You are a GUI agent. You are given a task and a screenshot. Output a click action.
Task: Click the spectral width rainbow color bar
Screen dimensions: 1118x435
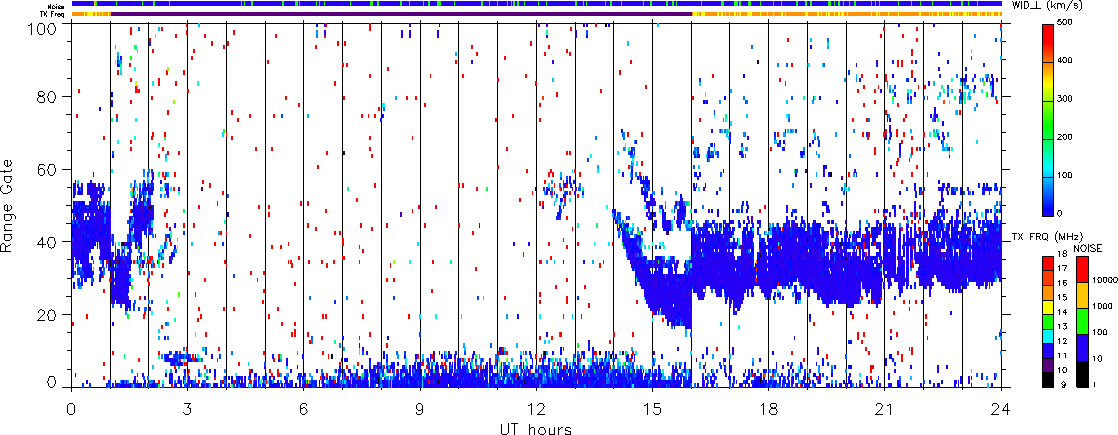pyautogui.click(x=1048, y=120)
